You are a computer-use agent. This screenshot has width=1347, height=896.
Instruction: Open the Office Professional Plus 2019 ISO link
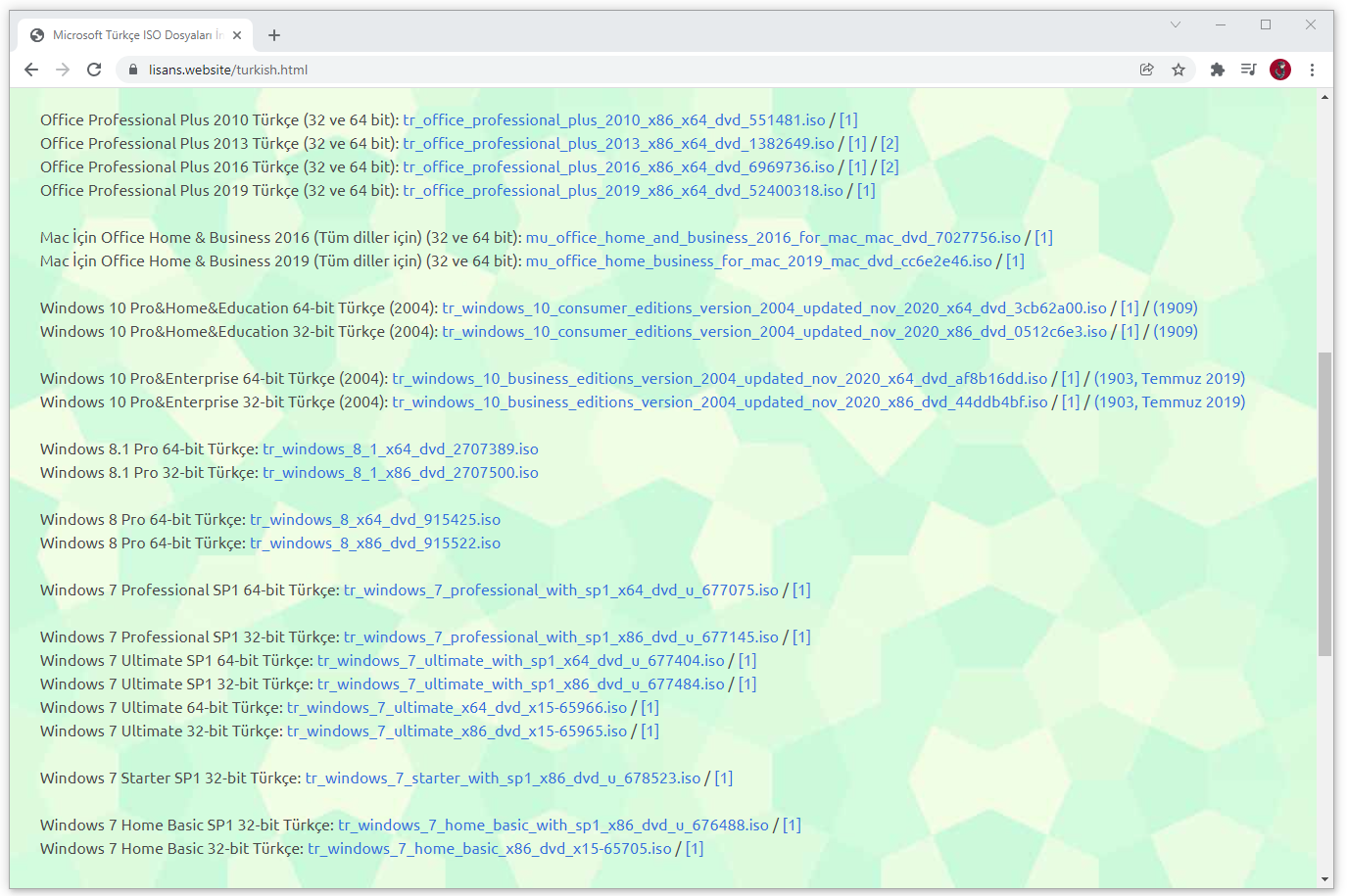pos(622,191)
